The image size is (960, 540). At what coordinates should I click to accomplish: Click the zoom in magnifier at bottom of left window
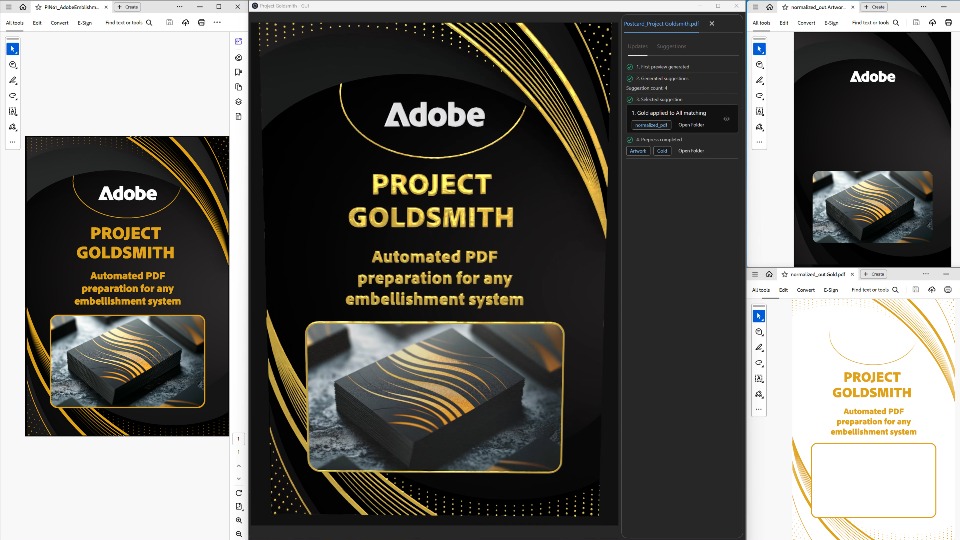pos(239,520)
